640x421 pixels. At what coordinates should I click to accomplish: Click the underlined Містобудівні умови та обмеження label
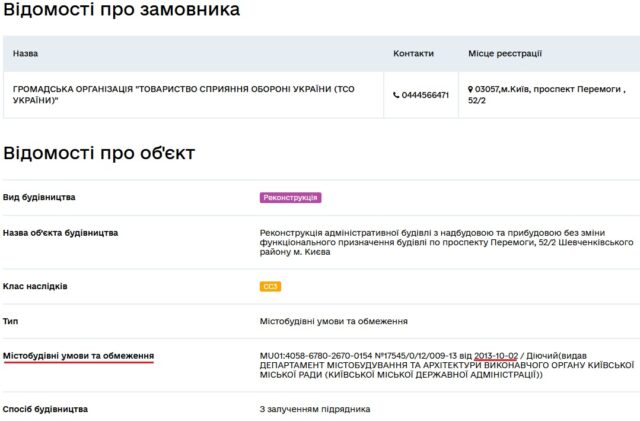78,356
